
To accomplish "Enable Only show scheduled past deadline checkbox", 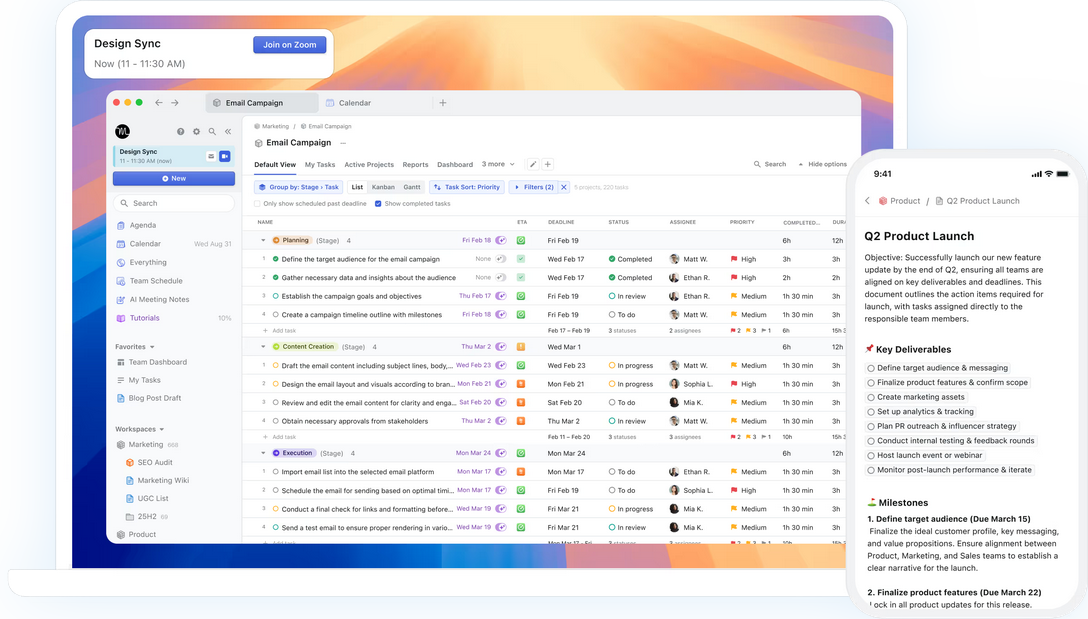I will tap(258, 204).
